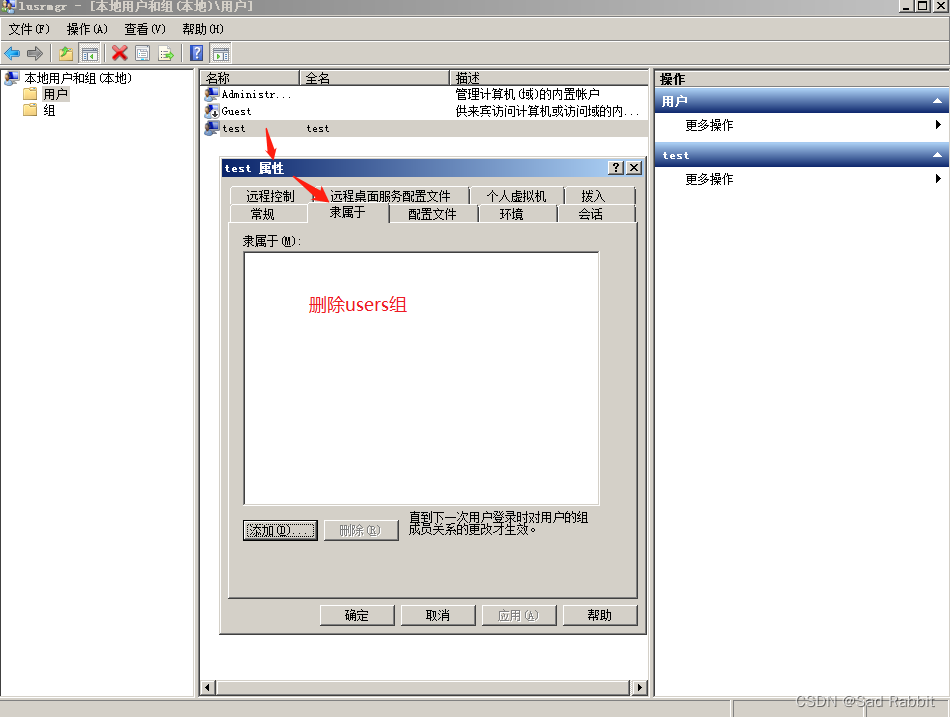Click the Guest user name
This screenshot has width=950, height=717.
coord(236,112)
